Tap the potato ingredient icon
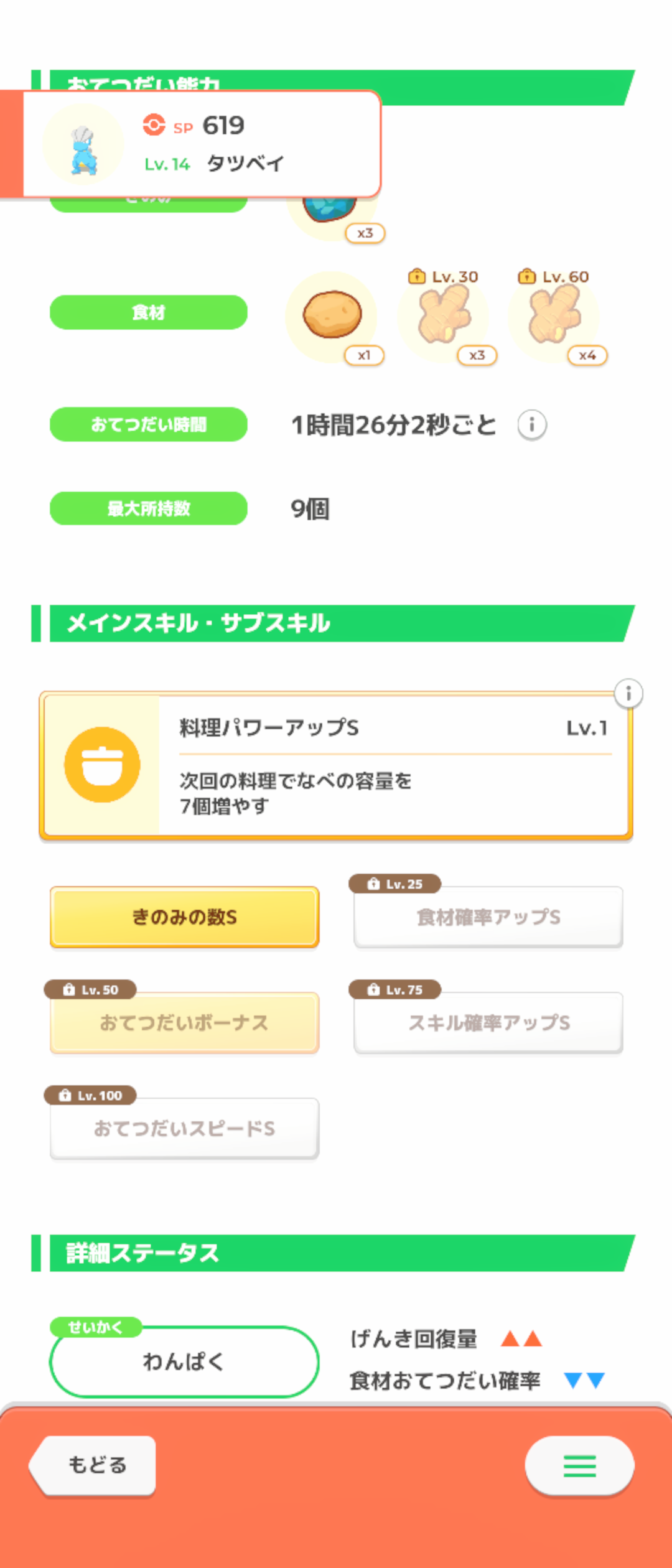 (x=332, y=315)
